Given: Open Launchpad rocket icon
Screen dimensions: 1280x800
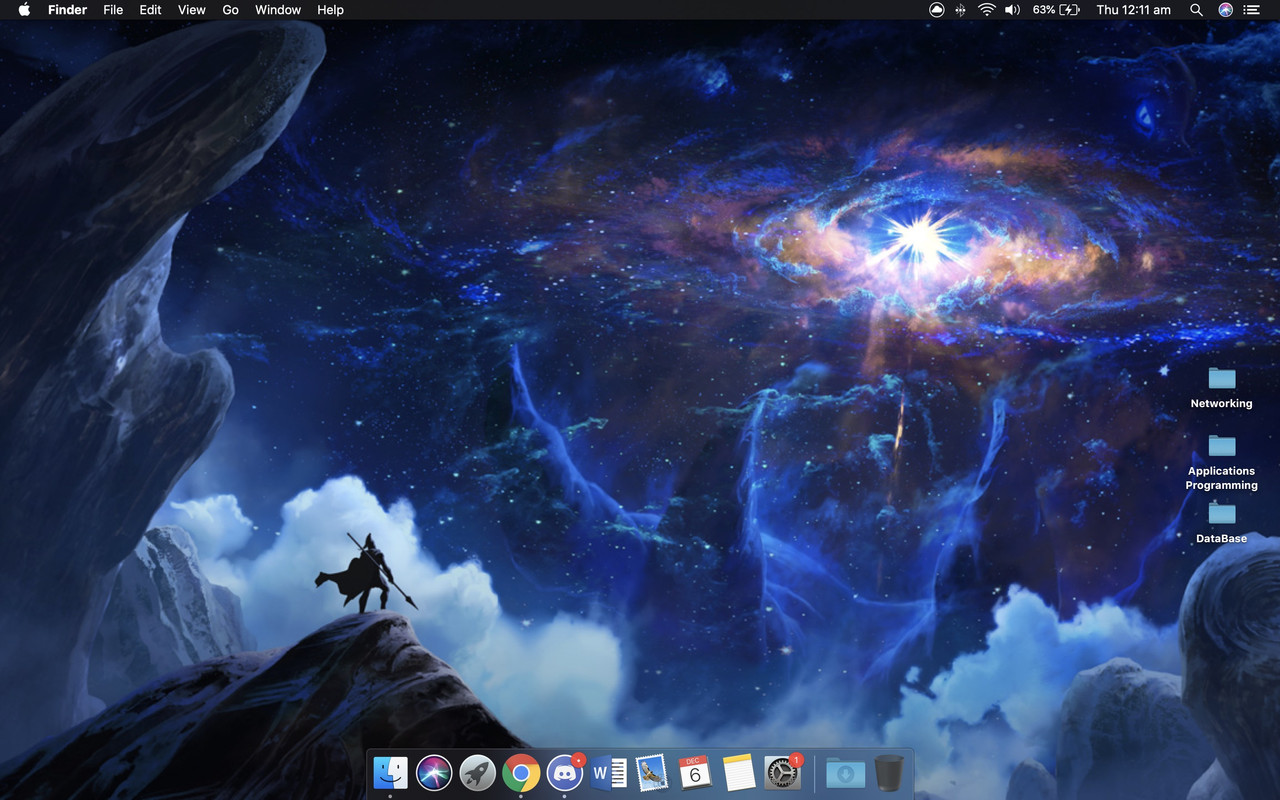Looking at the screenshot, I should coord(478,772).
